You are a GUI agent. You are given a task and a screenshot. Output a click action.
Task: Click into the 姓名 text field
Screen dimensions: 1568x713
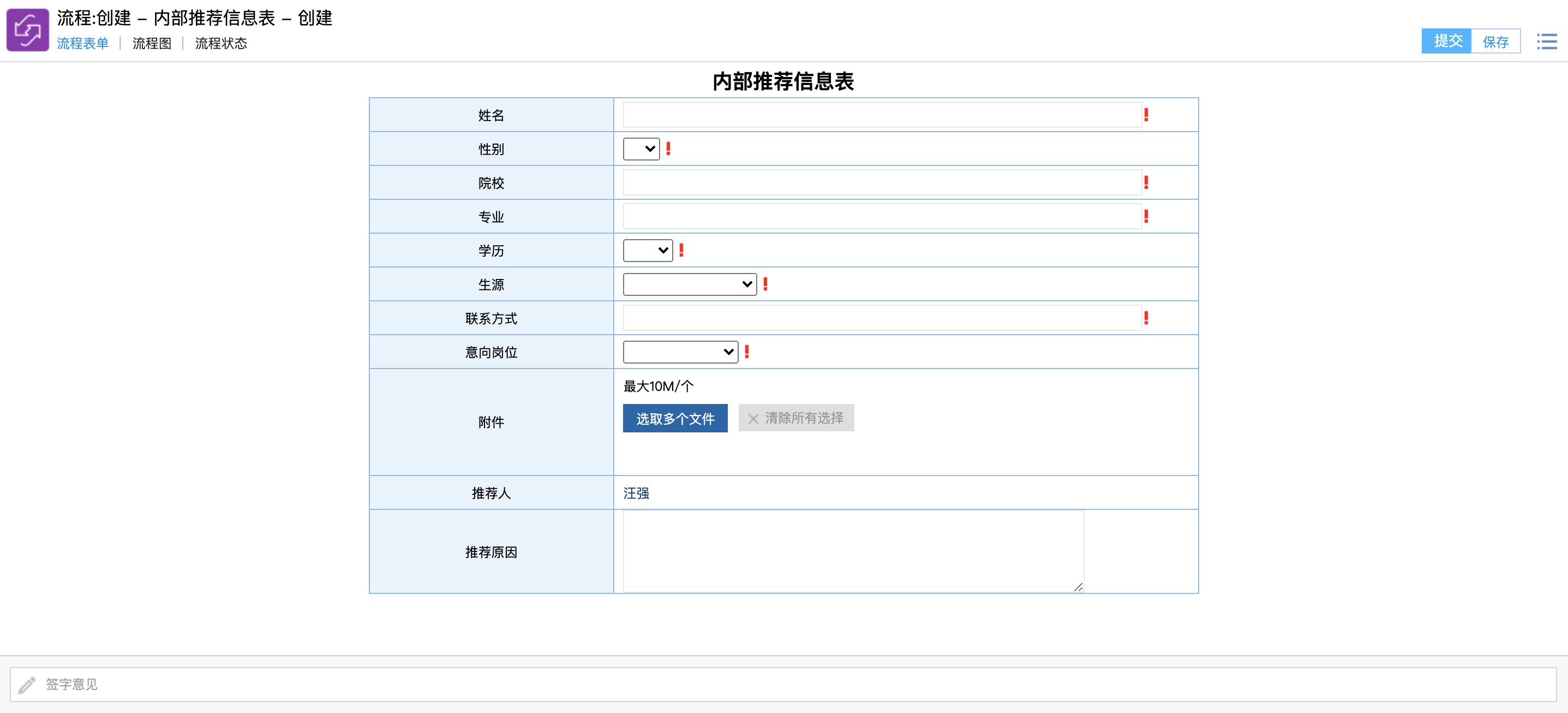[882, 115]
